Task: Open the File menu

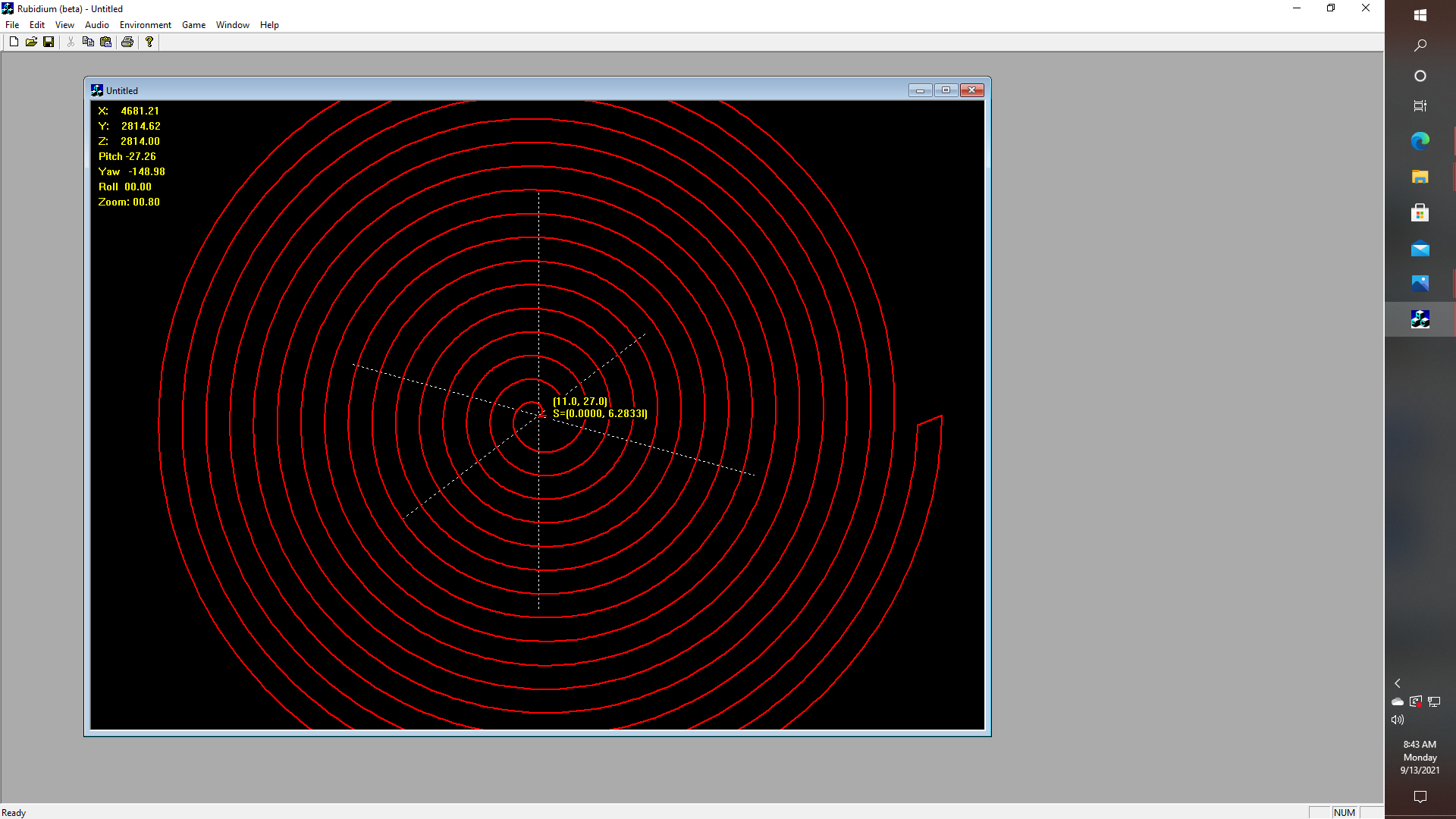Action: tap(12, 25)
